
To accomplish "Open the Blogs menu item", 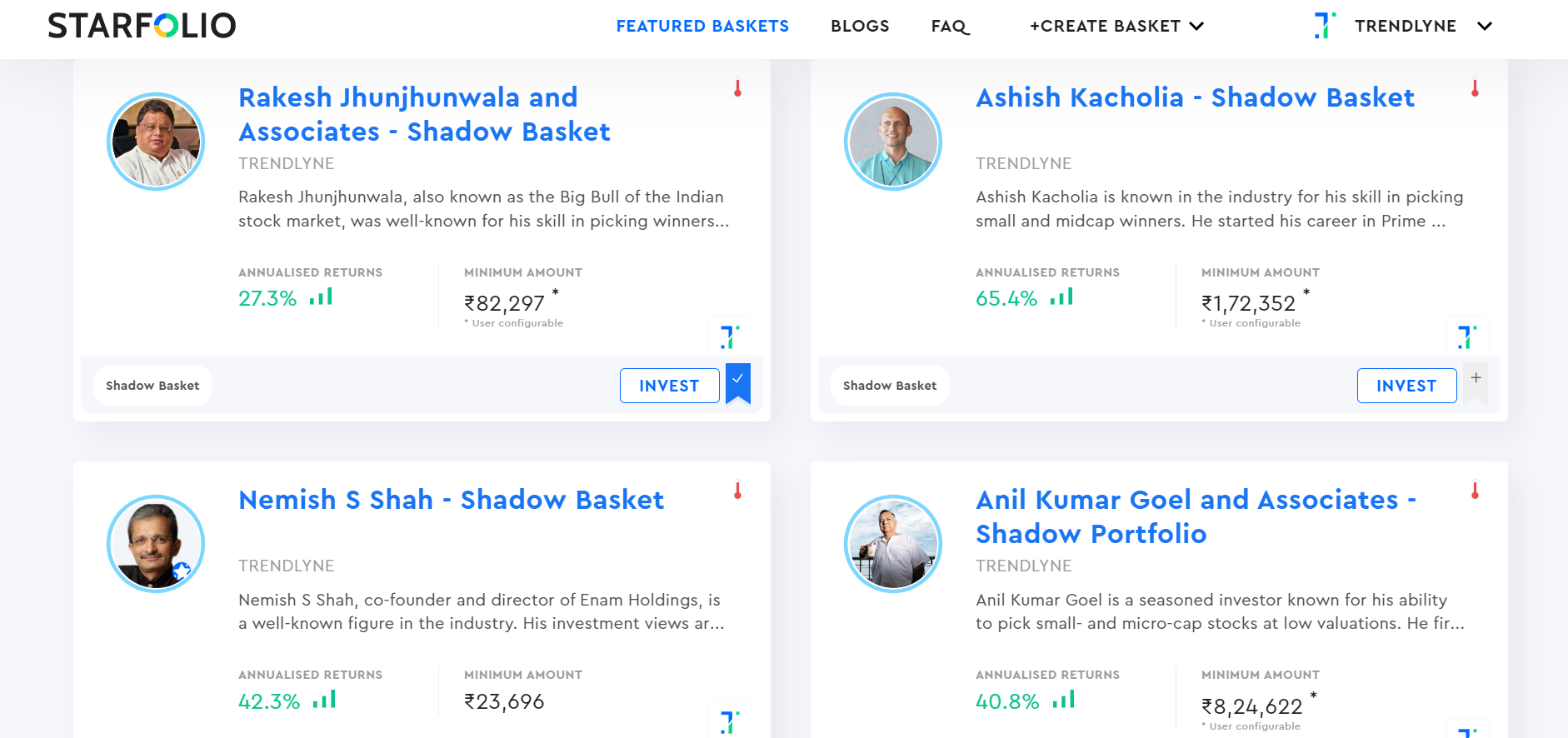I will 860,26.
